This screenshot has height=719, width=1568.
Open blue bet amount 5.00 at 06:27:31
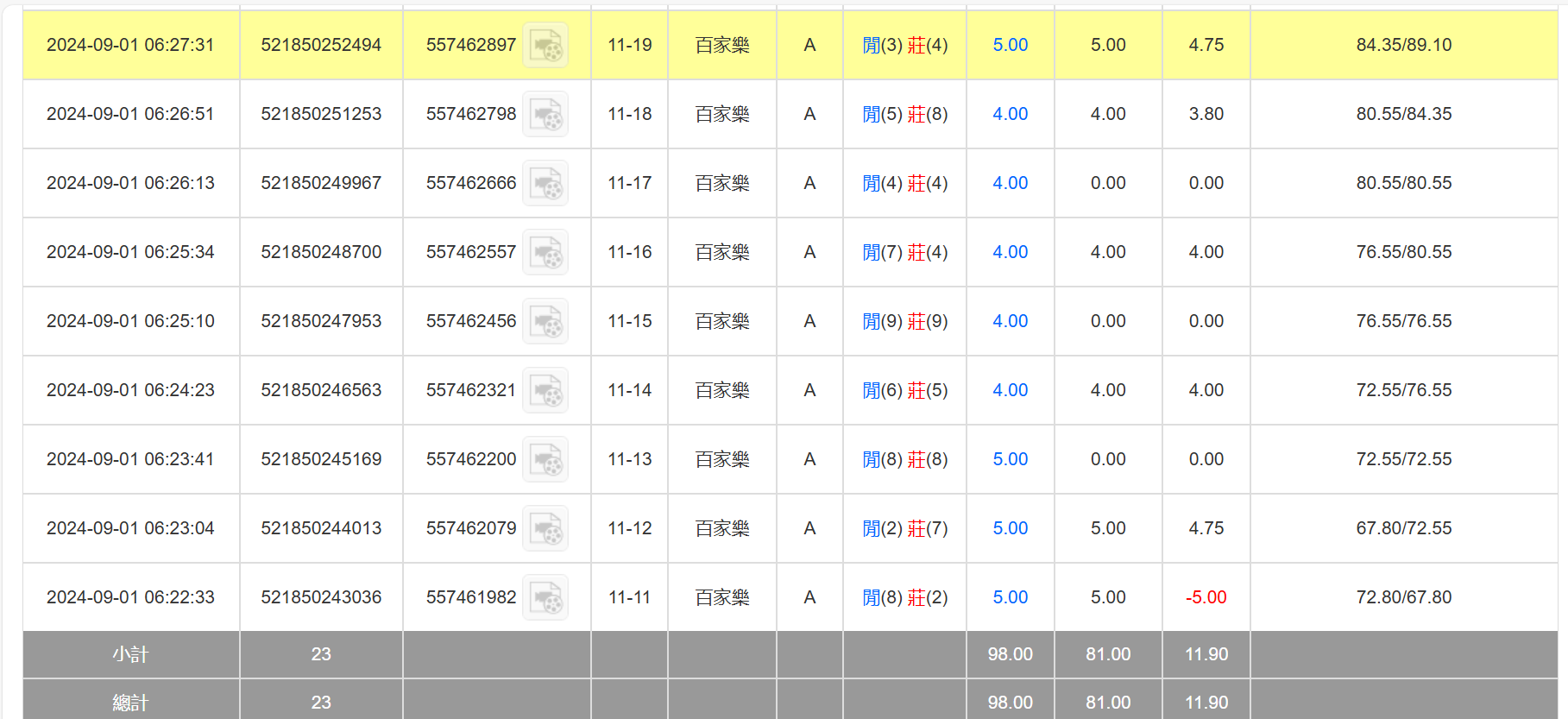pos(1010,45)
